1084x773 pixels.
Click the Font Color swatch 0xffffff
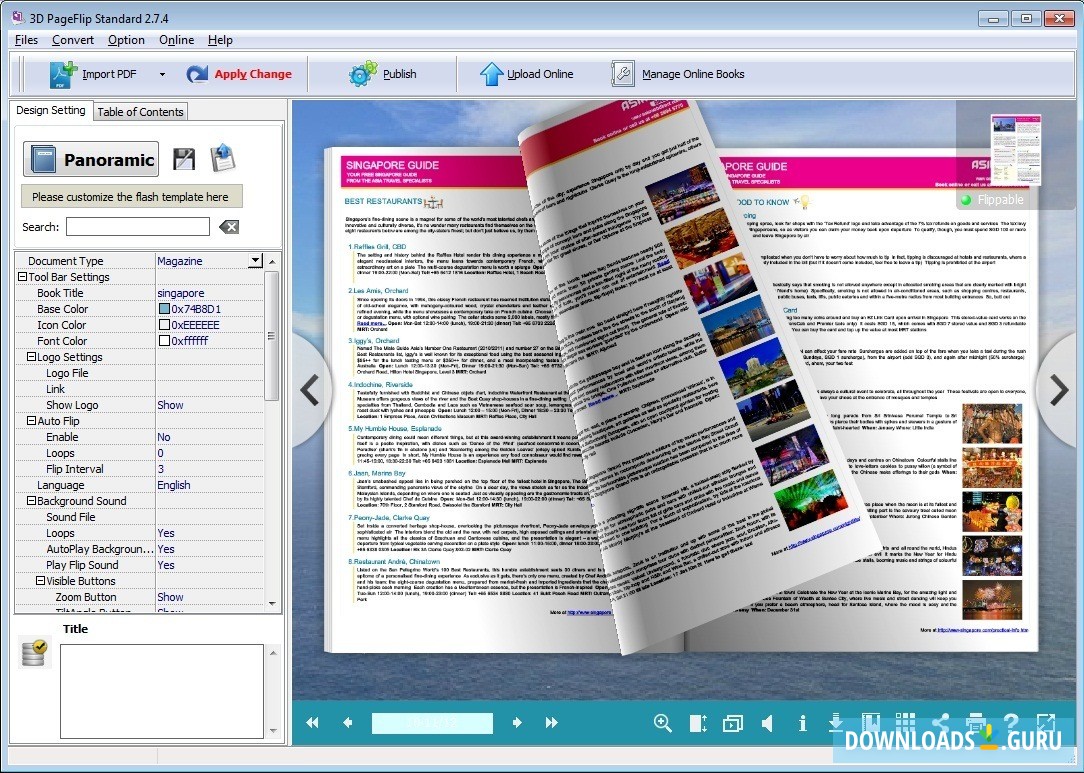[165, 341]
